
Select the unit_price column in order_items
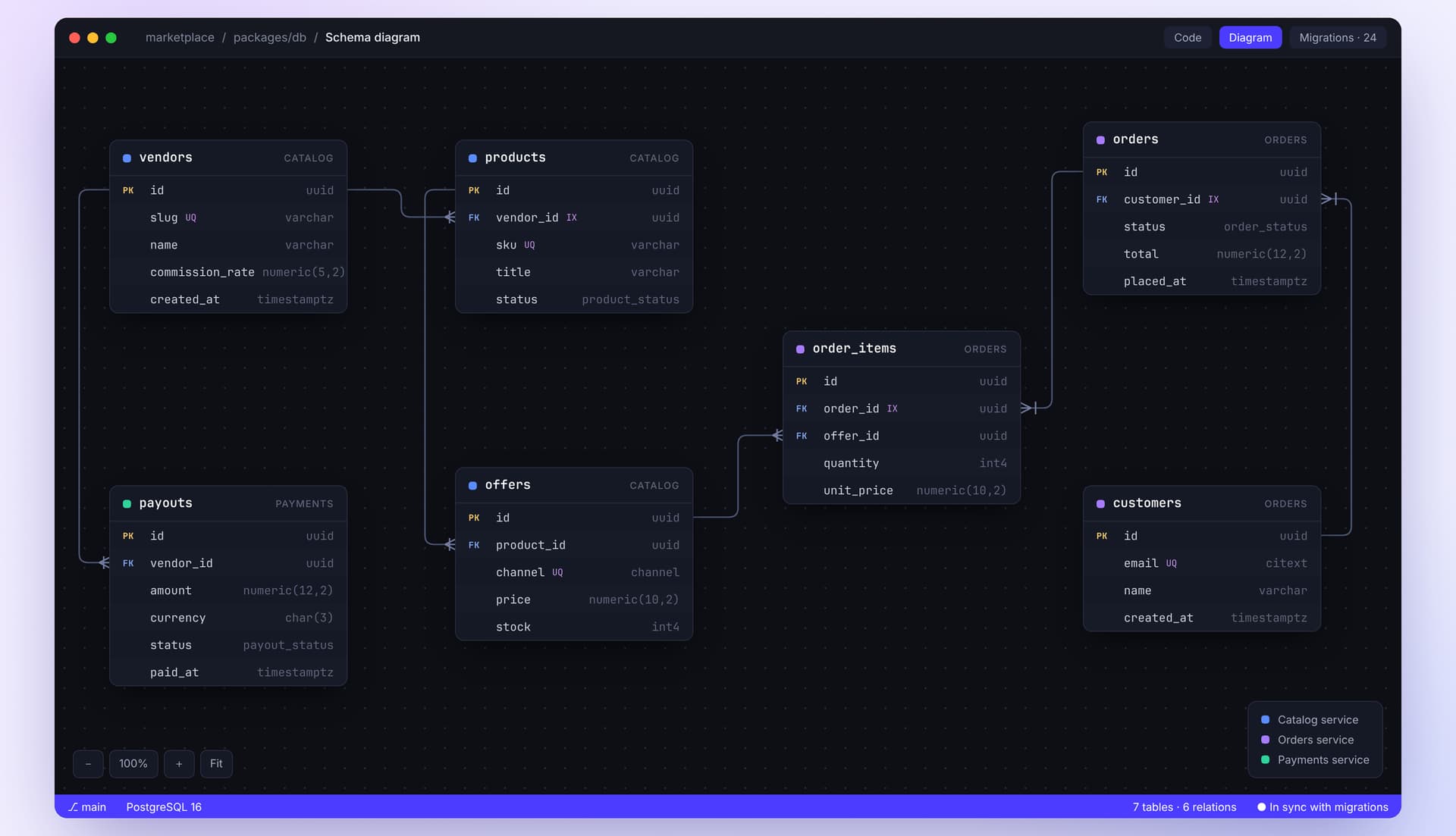[x=902, y=490]
